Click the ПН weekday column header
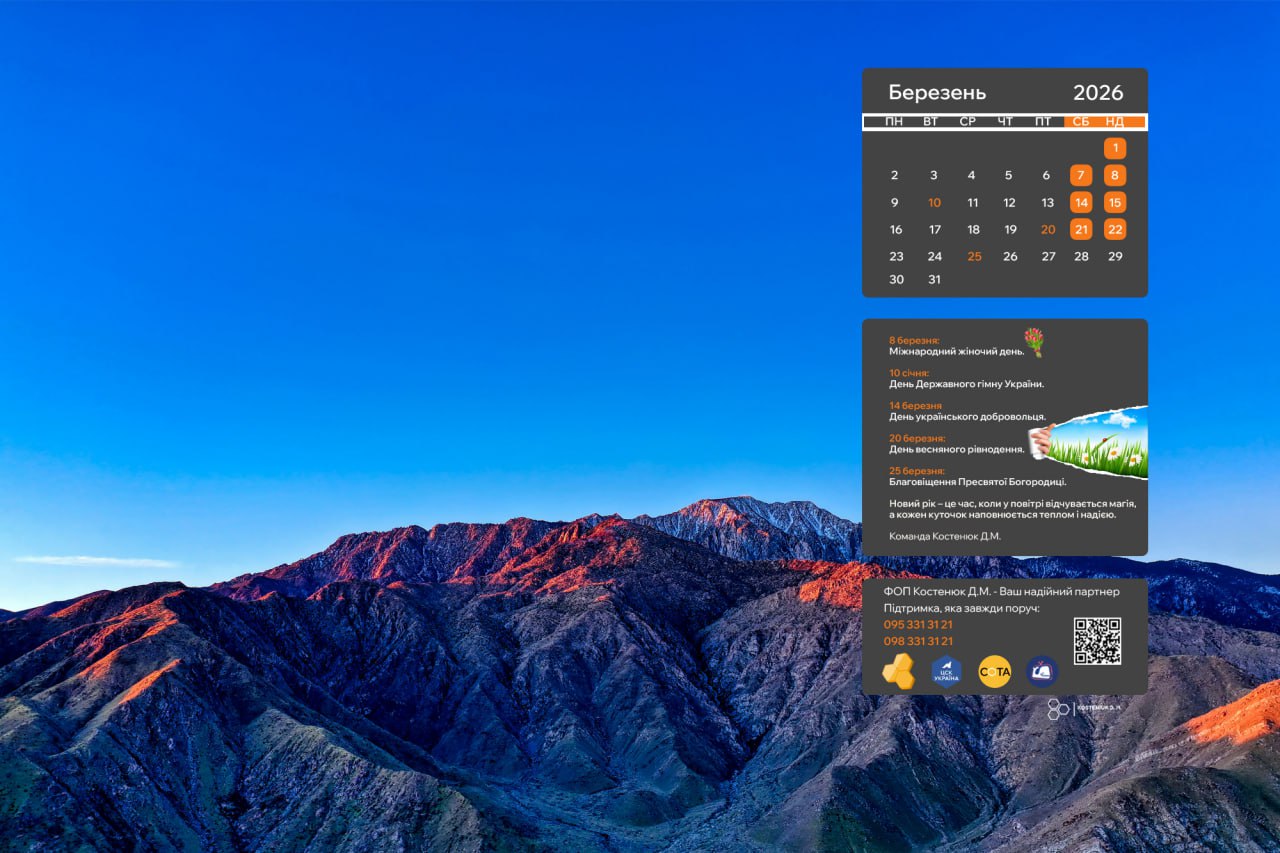The image size is (1280, 853). pos(894,122)
